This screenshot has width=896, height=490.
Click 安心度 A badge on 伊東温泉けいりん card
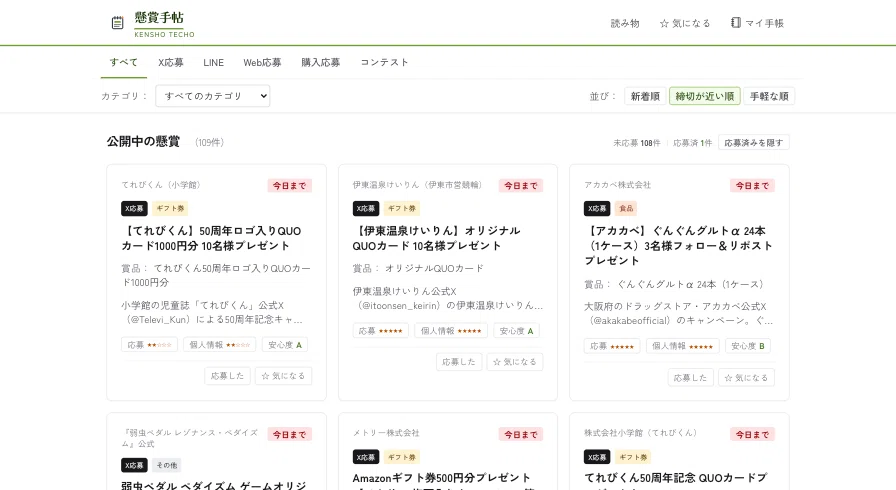(x=517, y=331)
